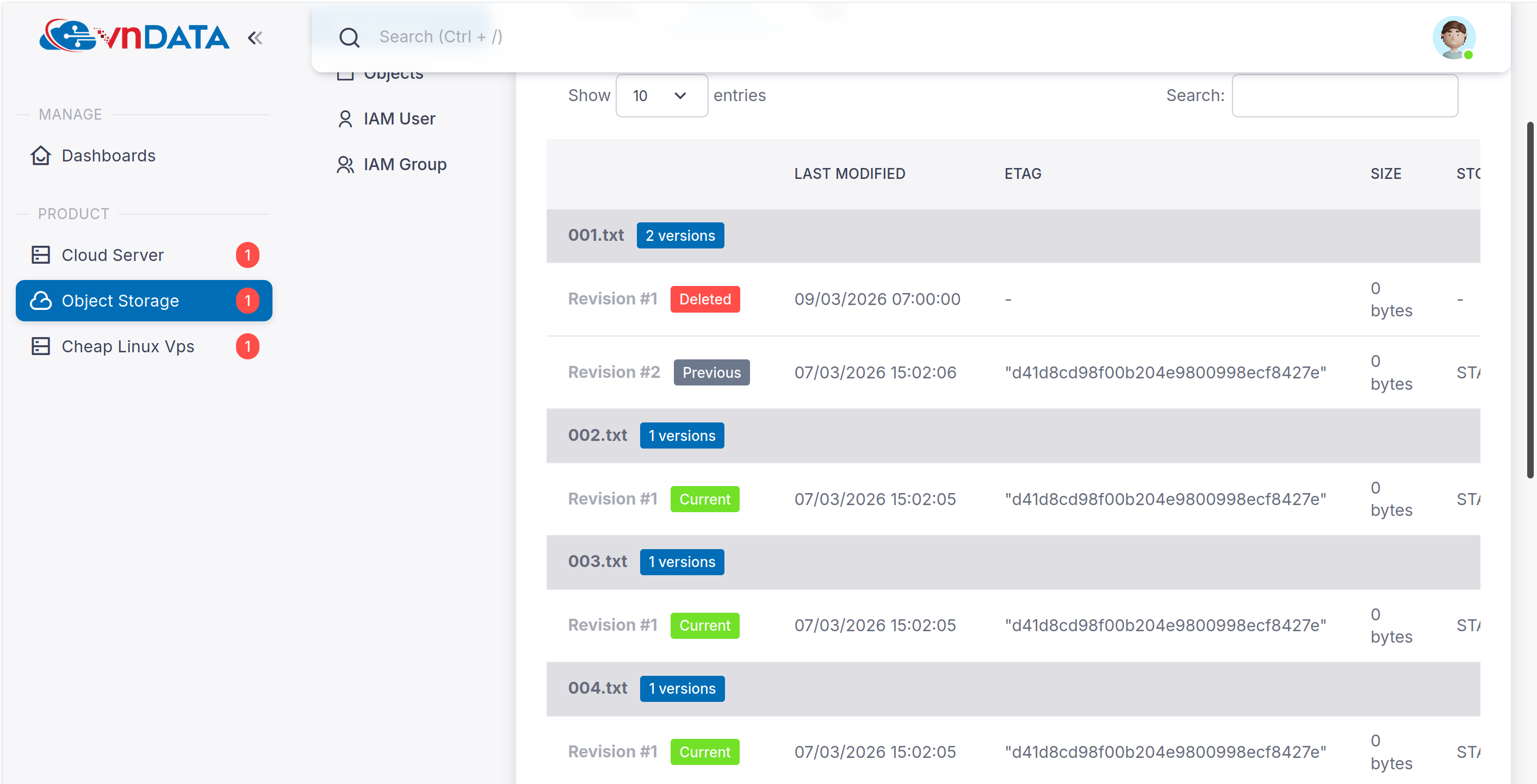Screen dimensions: 1537x784
Task: Collapse the 003.txt versions group row
Action: (597, 562)
